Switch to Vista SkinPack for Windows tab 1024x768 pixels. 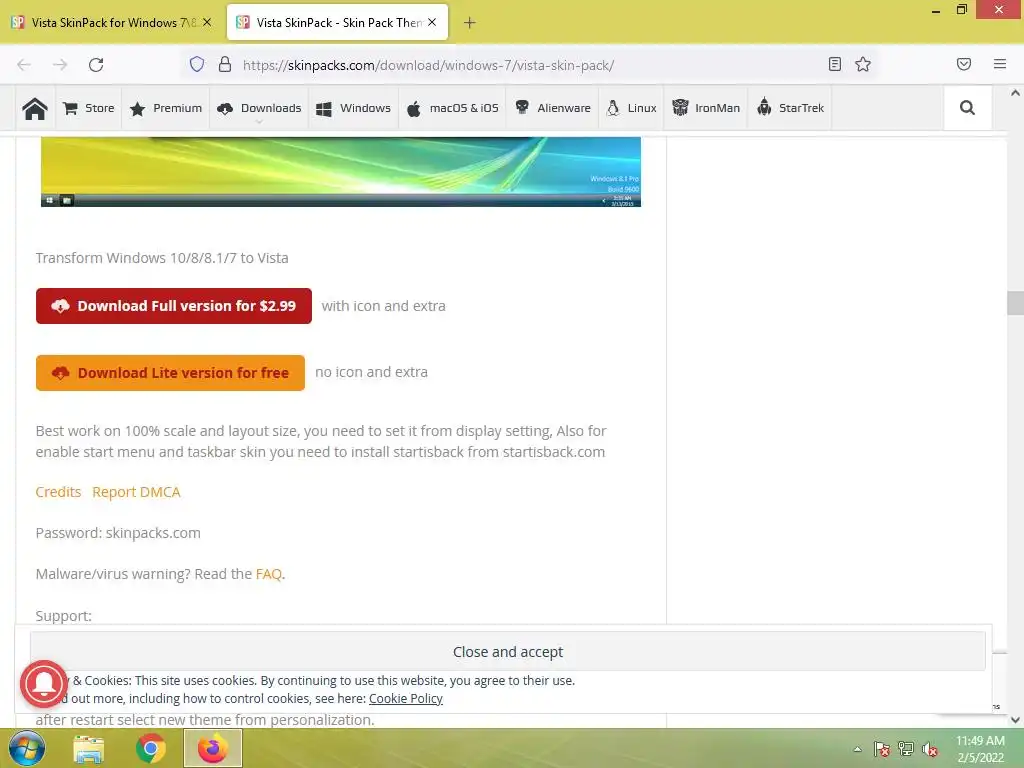[112, 22]
